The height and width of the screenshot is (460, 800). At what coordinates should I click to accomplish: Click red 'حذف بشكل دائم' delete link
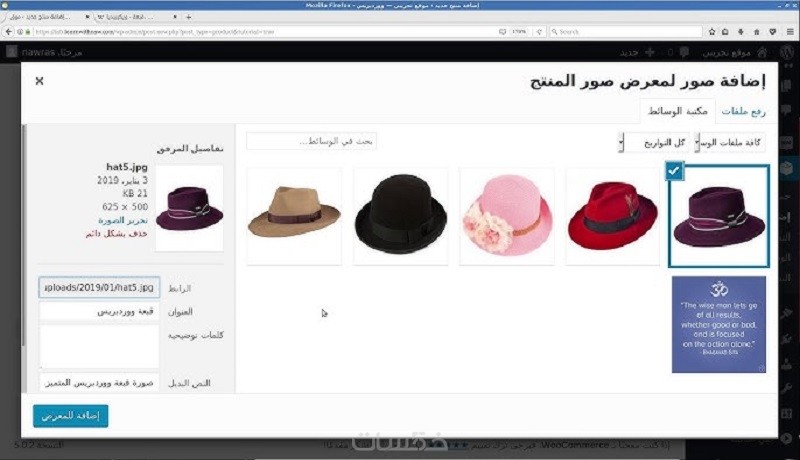116,234
